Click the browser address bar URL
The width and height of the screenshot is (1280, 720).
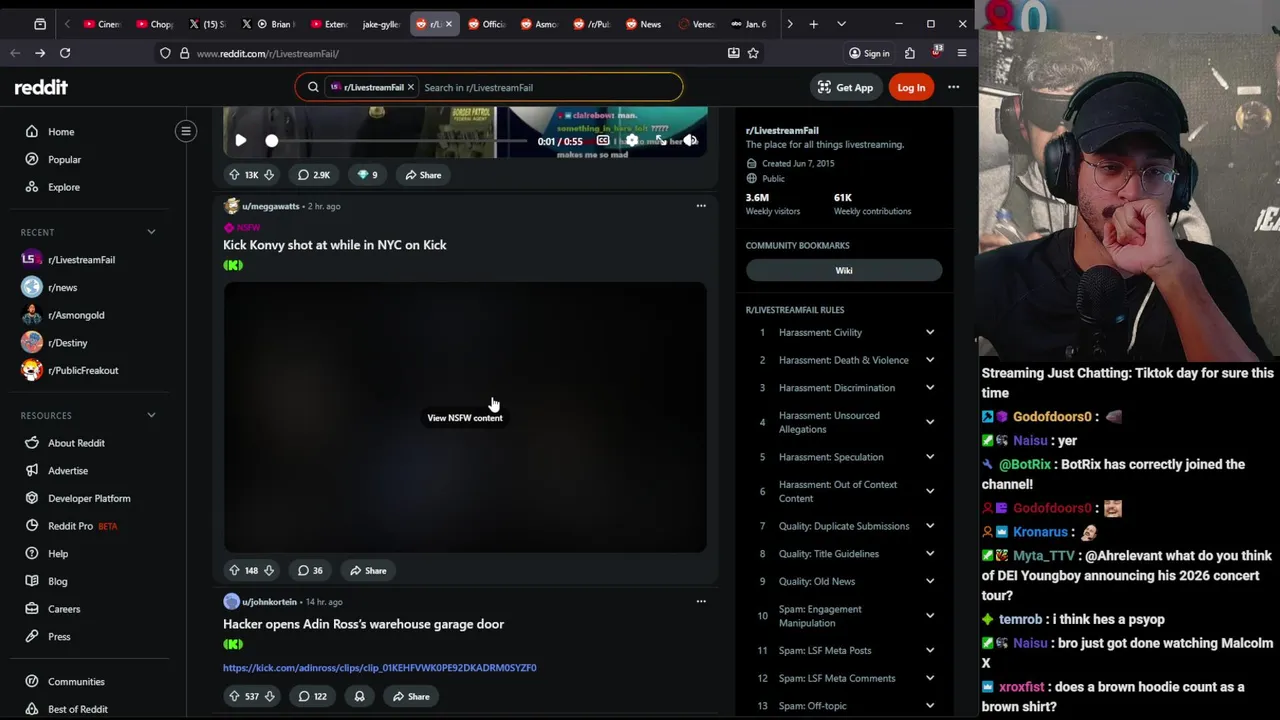[x=267, y=53]
